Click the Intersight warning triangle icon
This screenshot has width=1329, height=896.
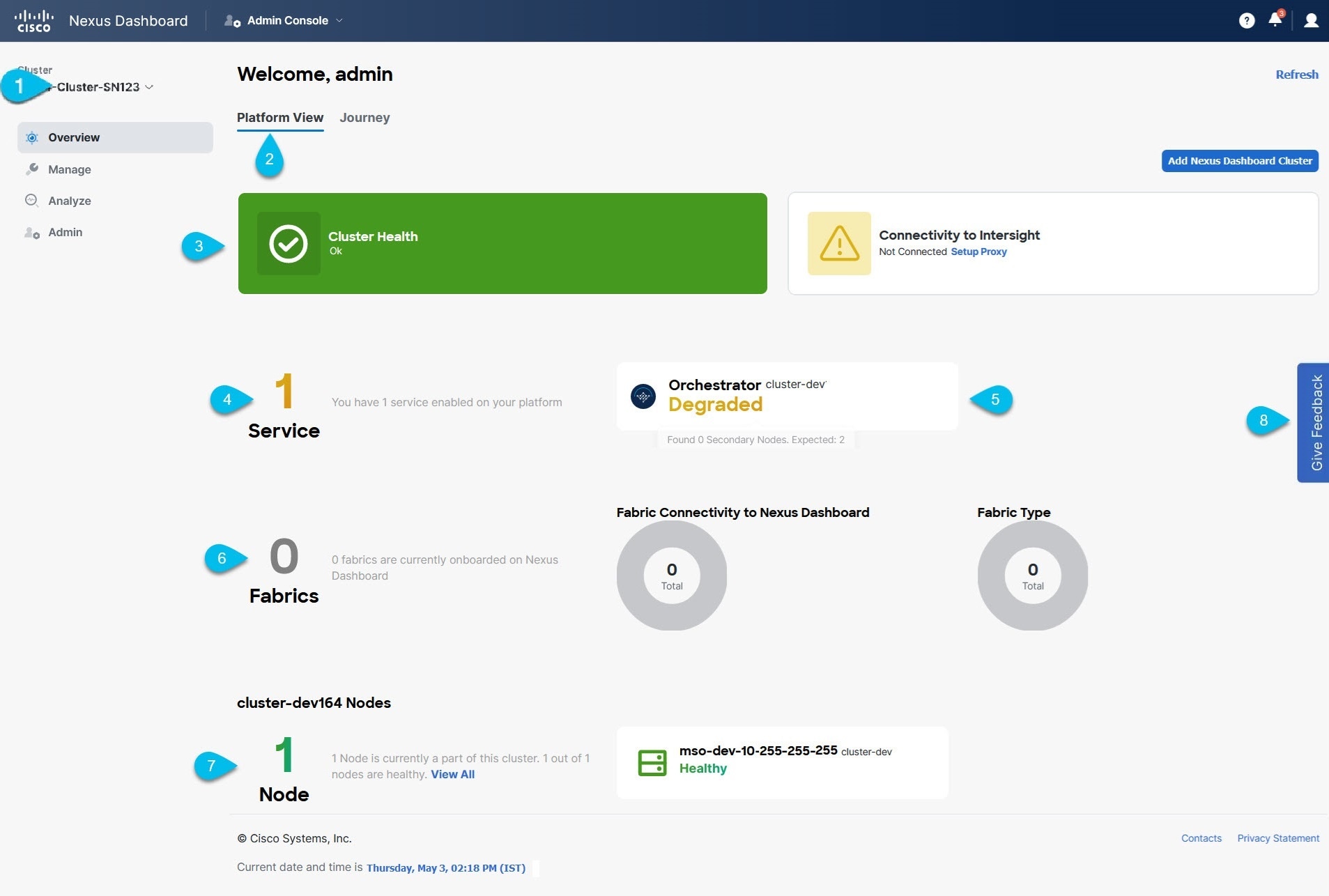(x=839, y=243)
